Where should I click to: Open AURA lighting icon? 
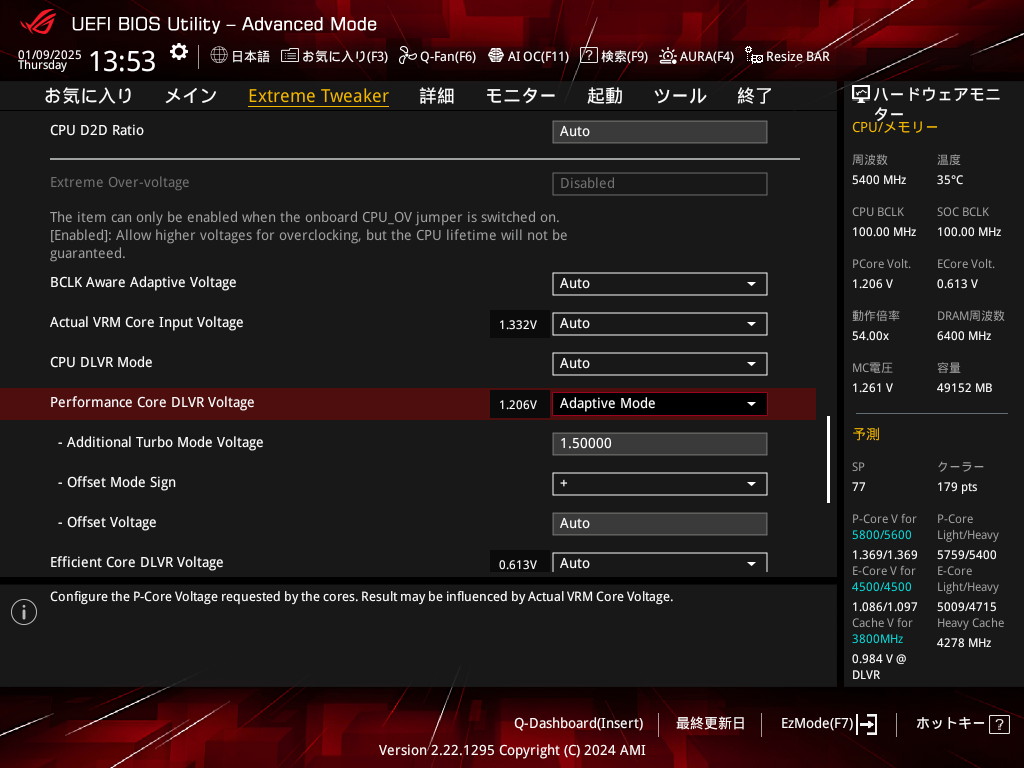pos(667,56)
